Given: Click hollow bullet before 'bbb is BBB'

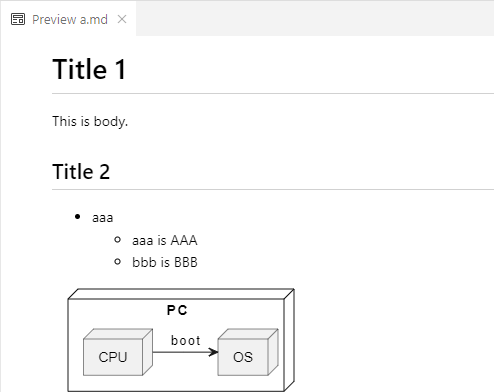Looking at the screenshot, I should (117, 262).
